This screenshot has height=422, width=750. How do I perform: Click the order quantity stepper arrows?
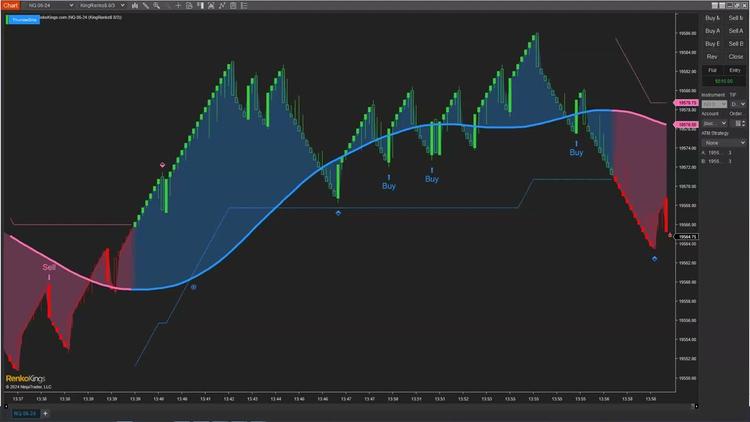click(743, 123)
